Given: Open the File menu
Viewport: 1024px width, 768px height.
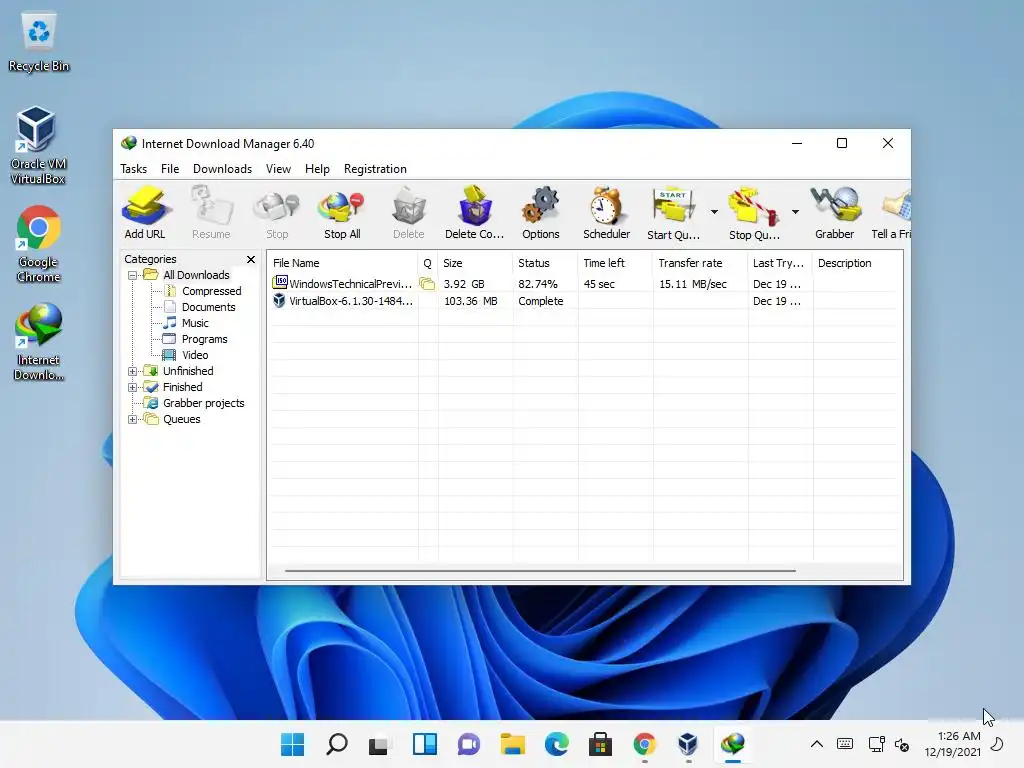Looking at the screenshot, I should coord(170,169).
